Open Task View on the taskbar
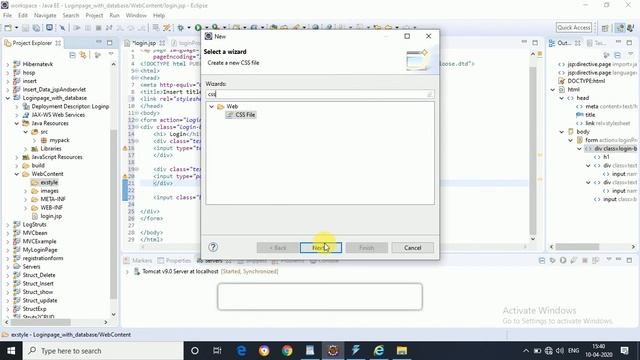640x360 pixels. point(217,351)
